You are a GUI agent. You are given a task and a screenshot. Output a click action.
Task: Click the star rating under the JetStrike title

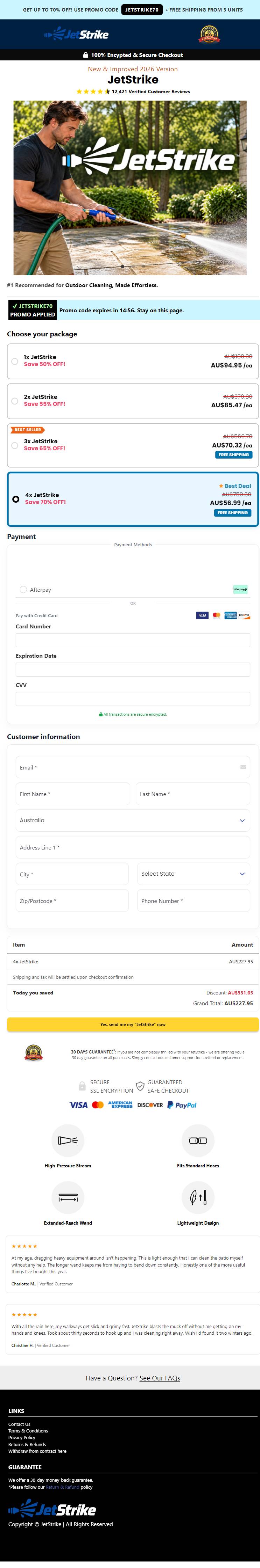pos(93,91)
